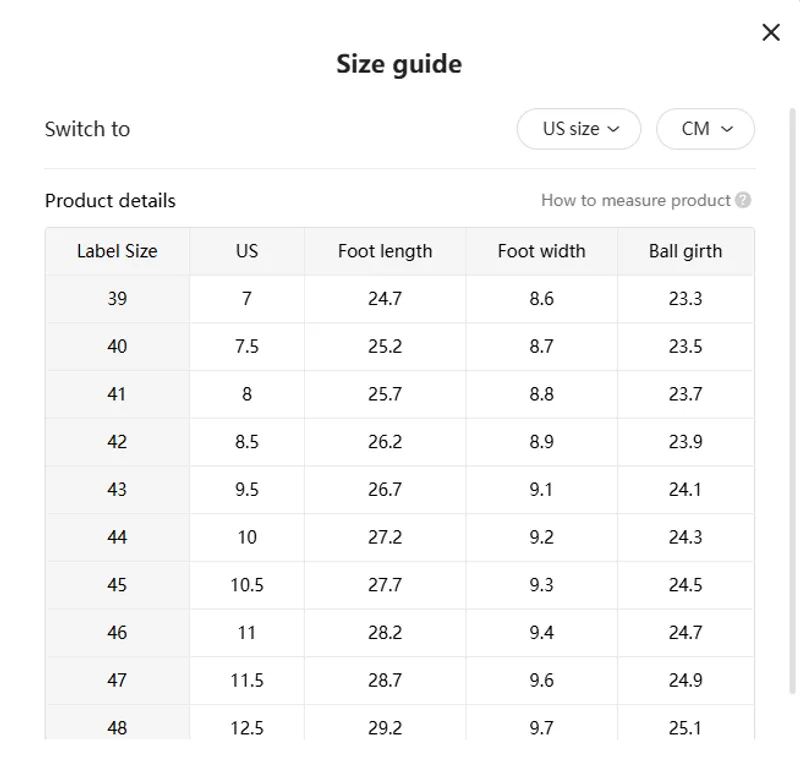
Task: Select label size 39 row
Action: point(399,298)
